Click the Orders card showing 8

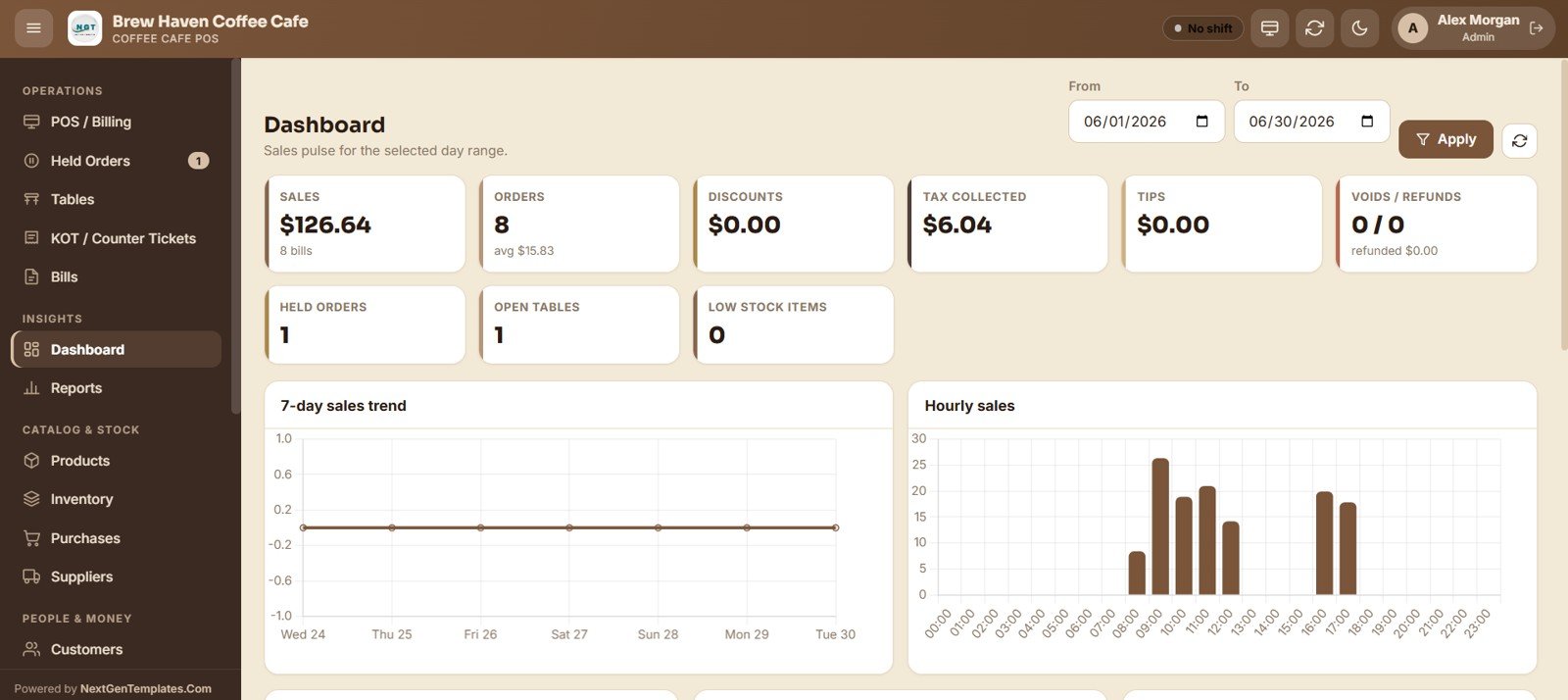tap(579, 224)
